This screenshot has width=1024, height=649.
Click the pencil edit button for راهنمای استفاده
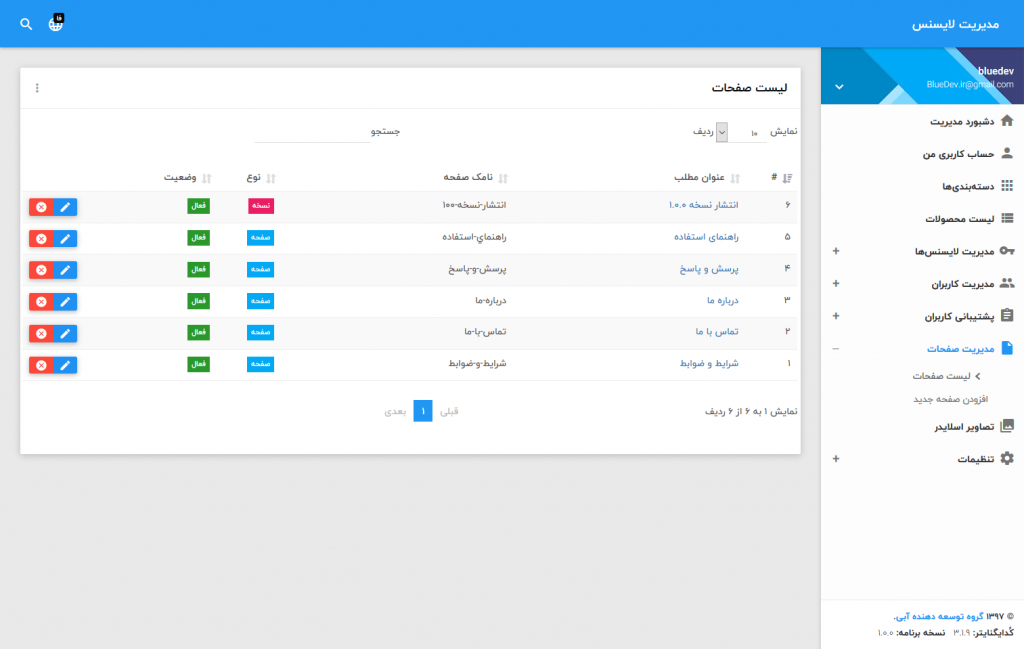[x=65, y=238]
